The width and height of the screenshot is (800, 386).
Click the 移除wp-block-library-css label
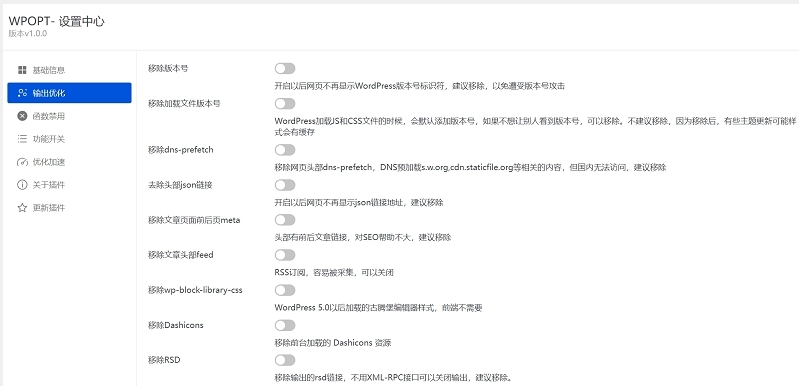(x=195, y=290)
